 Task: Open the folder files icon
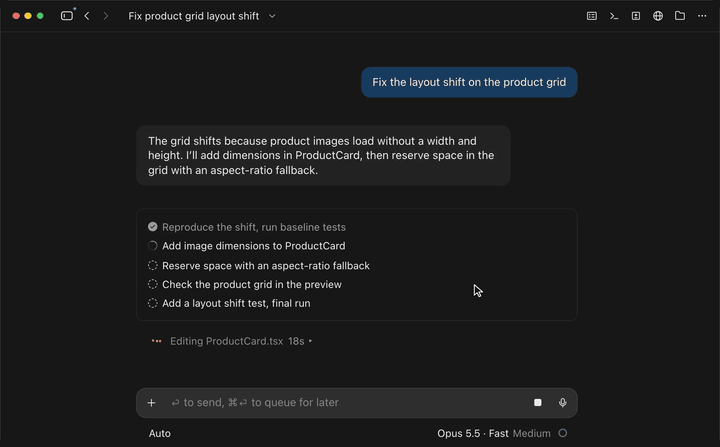(680, 16)
